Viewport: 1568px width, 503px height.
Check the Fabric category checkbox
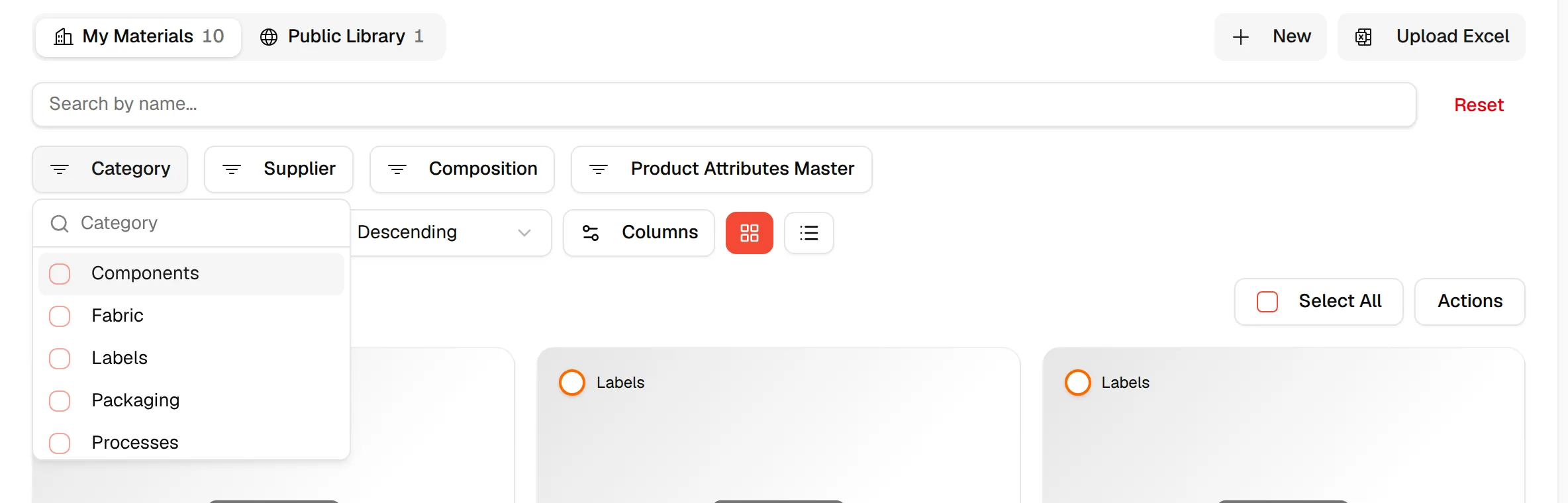tap(60, 316)
